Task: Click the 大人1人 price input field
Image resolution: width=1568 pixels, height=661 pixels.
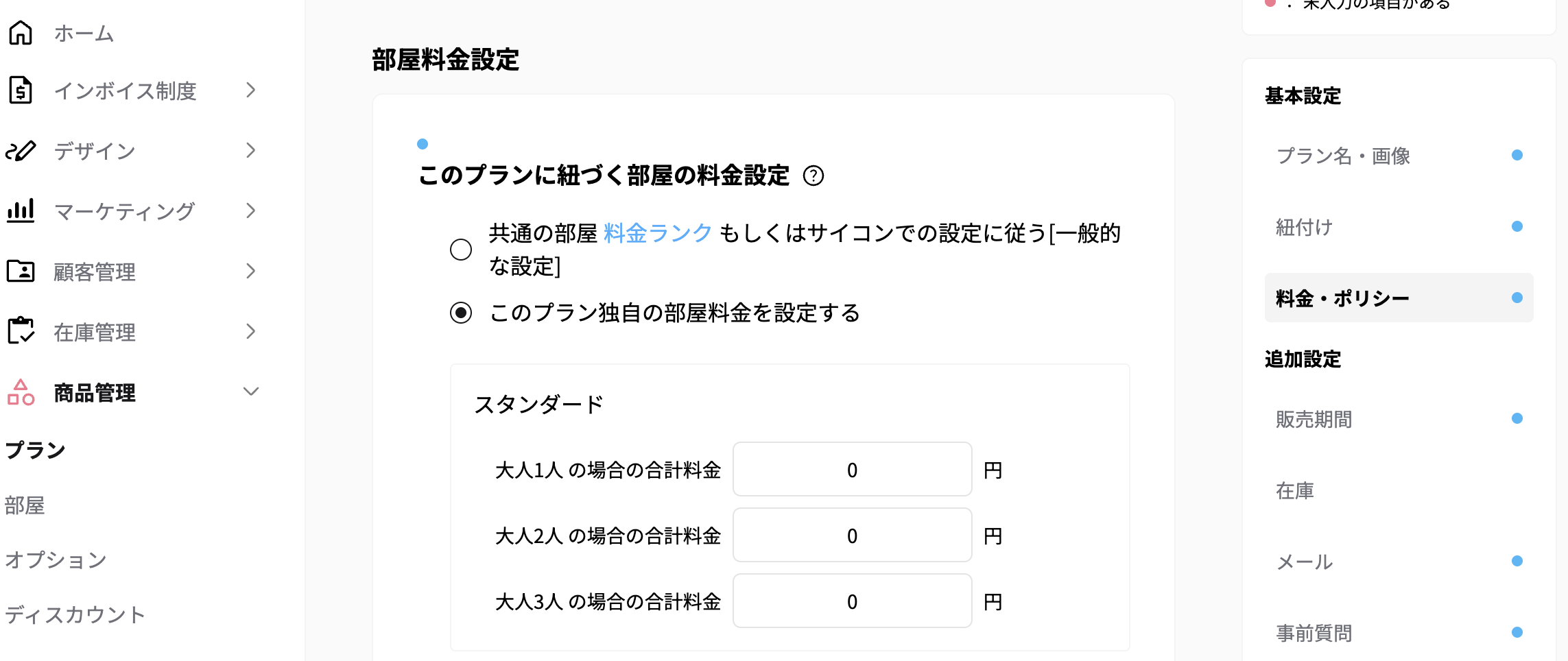Action: 852,470
